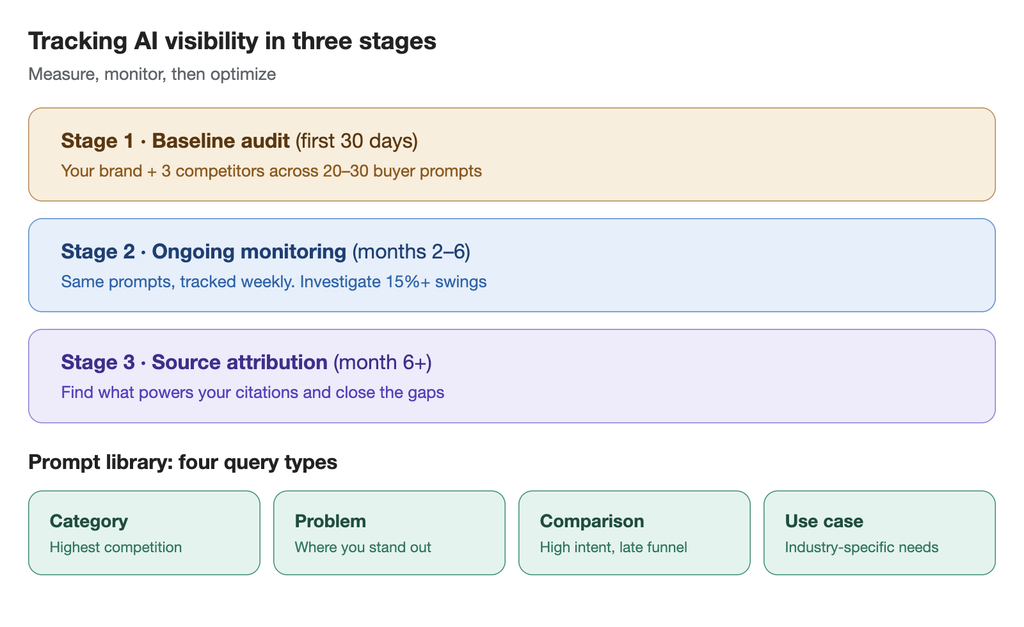Click the '(first 30 days)' timeframe text

point(357,141)
